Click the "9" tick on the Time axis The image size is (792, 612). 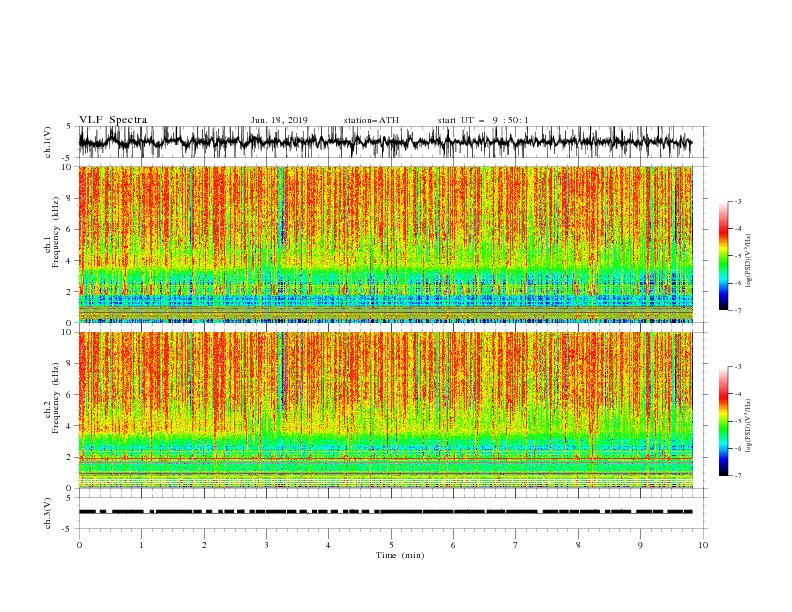pos(640,545)
